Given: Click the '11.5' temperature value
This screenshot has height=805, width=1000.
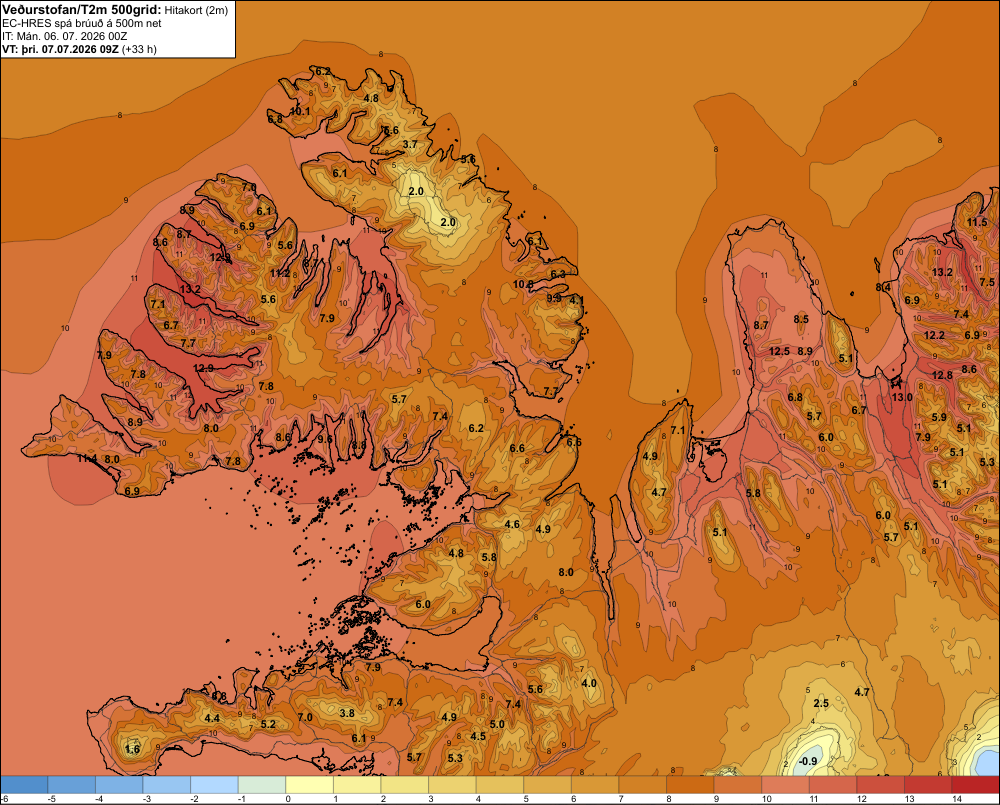Looking at the screenshot, I should pyautogui.click(x=977, y=223).
